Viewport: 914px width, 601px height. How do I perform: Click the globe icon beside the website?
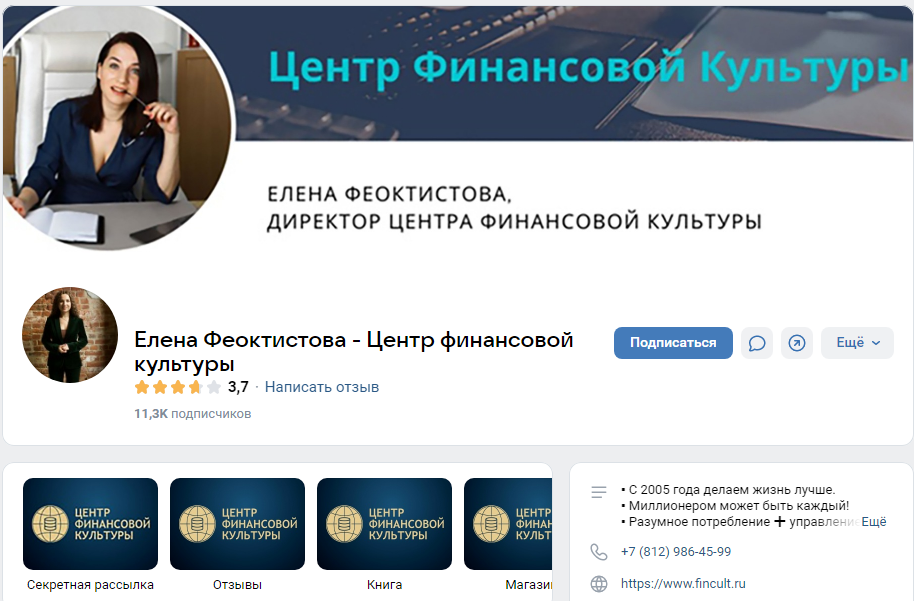tap(599, 584)
